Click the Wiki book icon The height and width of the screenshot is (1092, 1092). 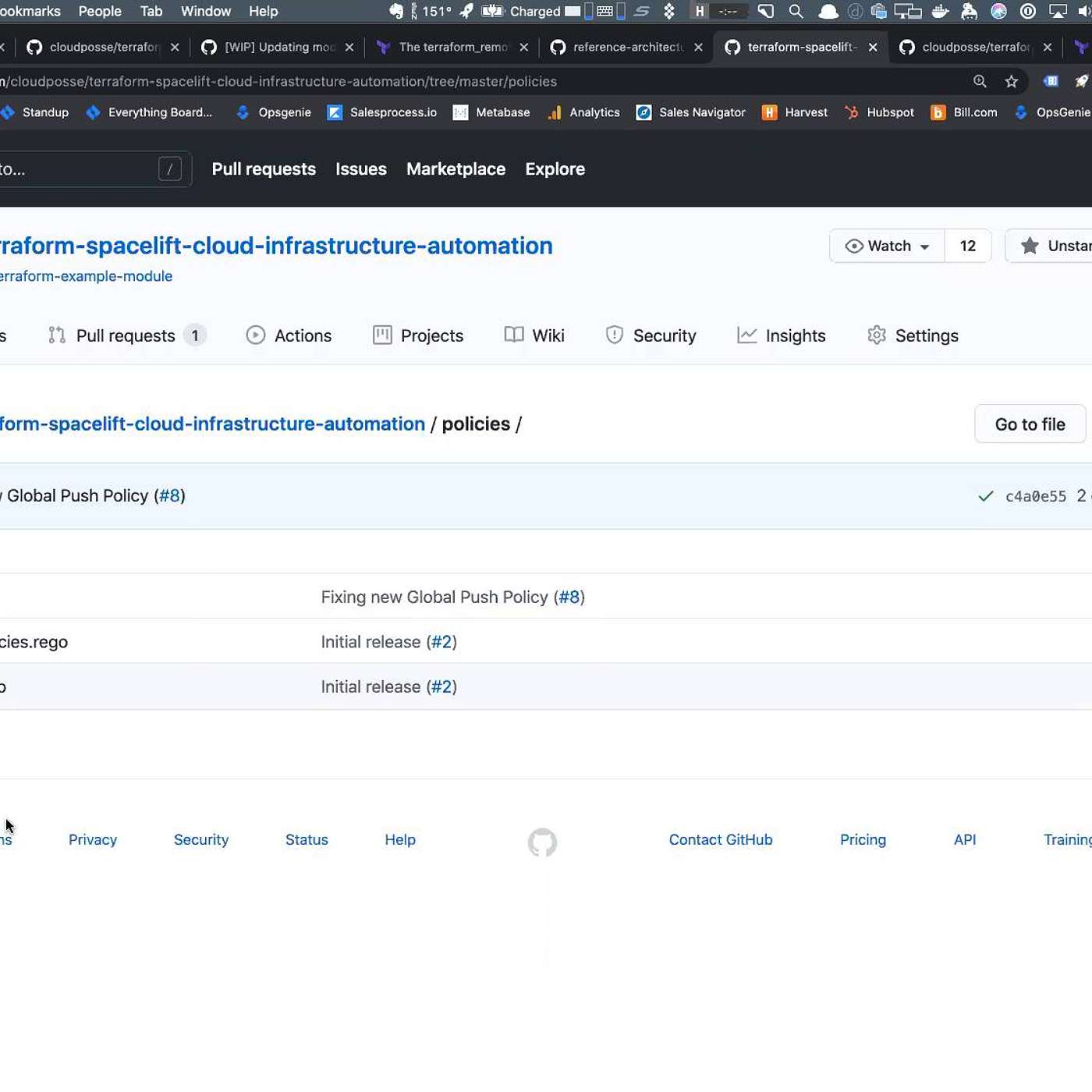(x=514, y=335)
